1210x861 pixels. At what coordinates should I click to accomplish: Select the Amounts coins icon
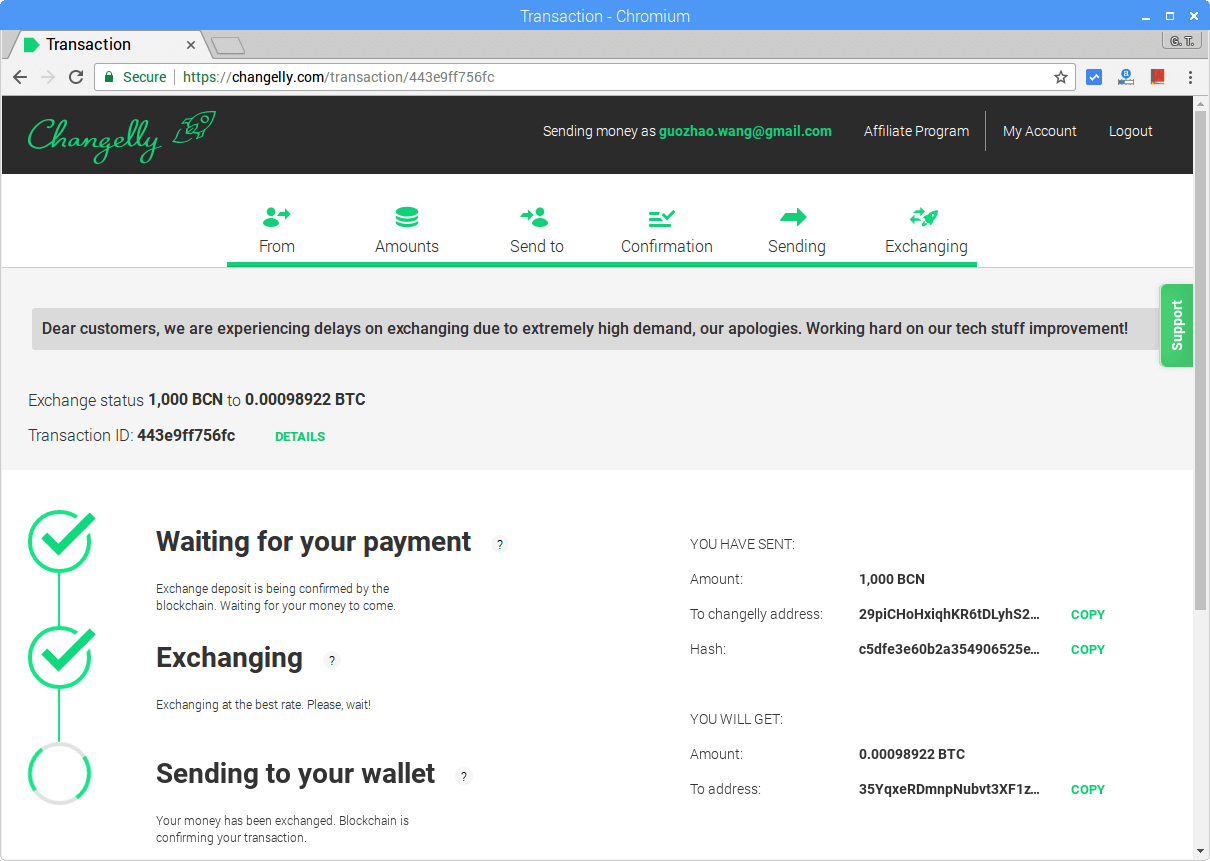pos(406,215)
